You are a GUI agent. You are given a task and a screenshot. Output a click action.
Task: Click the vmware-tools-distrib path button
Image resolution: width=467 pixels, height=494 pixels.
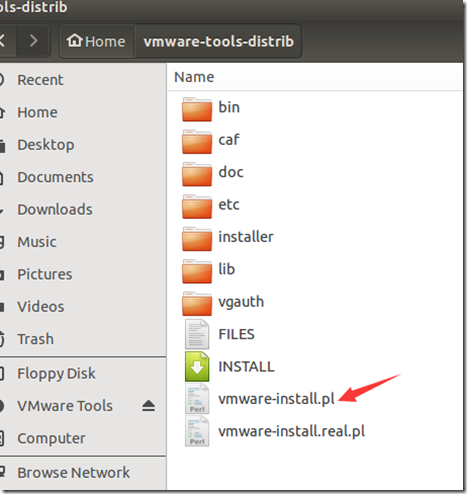(219, 41)
